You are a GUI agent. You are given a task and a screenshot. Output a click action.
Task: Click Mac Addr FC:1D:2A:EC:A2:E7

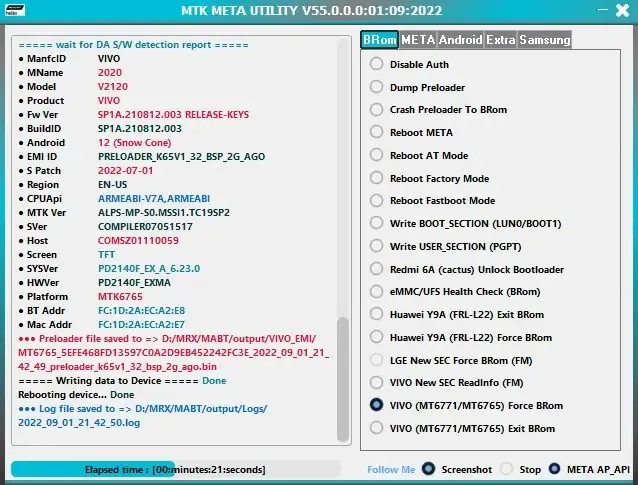(x=141, y=325)
